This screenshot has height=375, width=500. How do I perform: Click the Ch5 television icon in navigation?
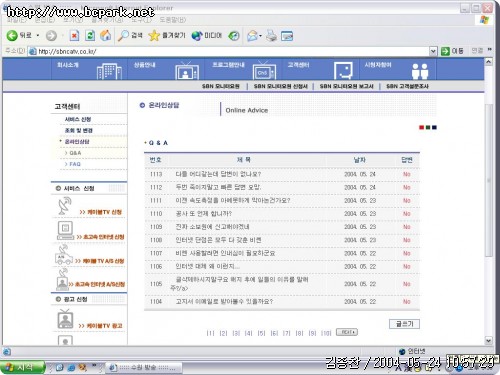coord(264,71)
